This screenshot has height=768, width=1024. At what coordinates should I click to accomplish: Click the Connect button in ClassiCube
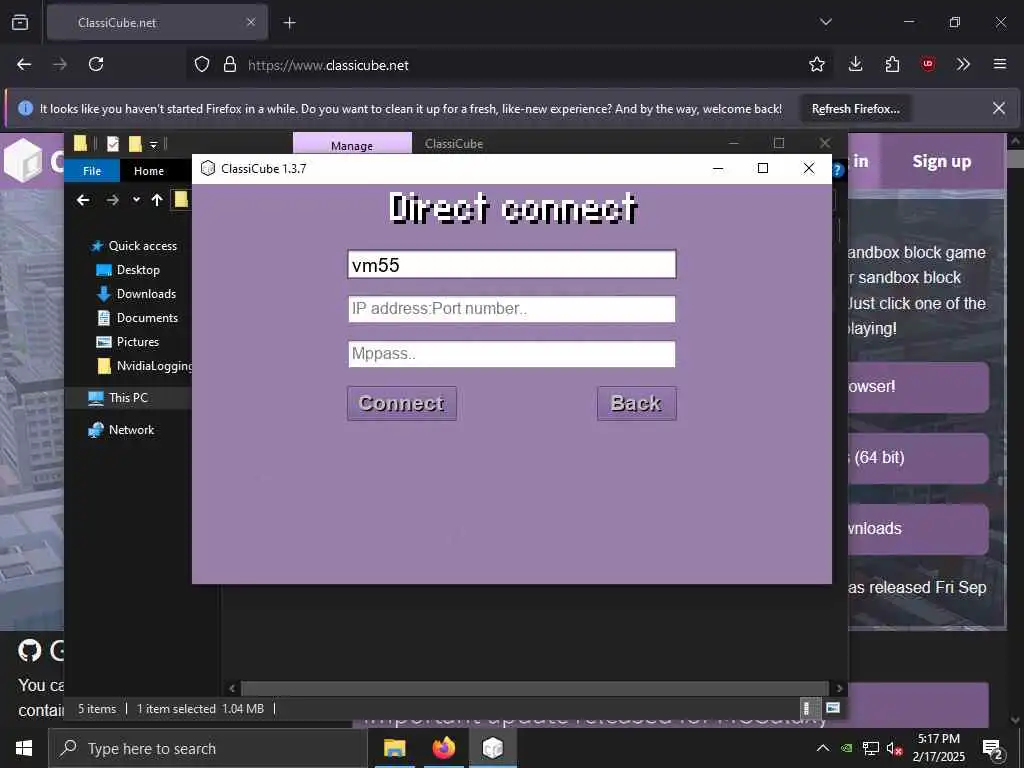coord(402,404)
